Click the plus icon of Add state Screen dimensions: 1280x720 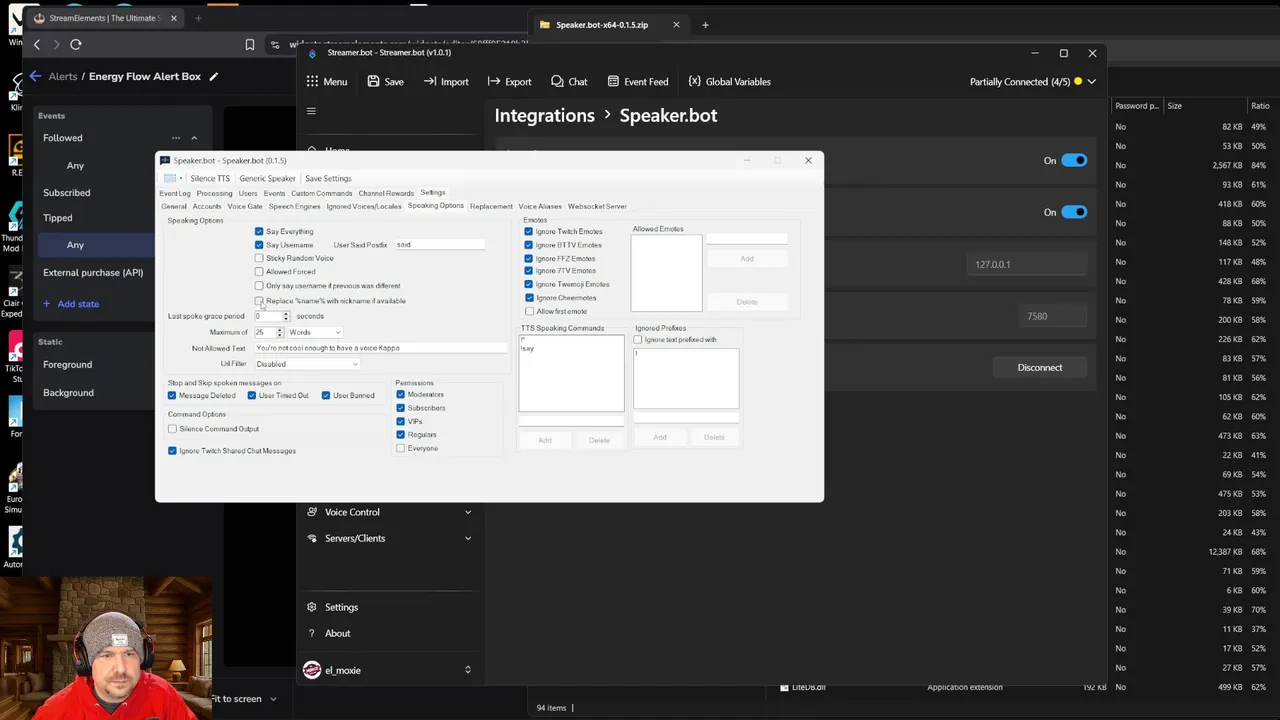[x=47, y=304]
